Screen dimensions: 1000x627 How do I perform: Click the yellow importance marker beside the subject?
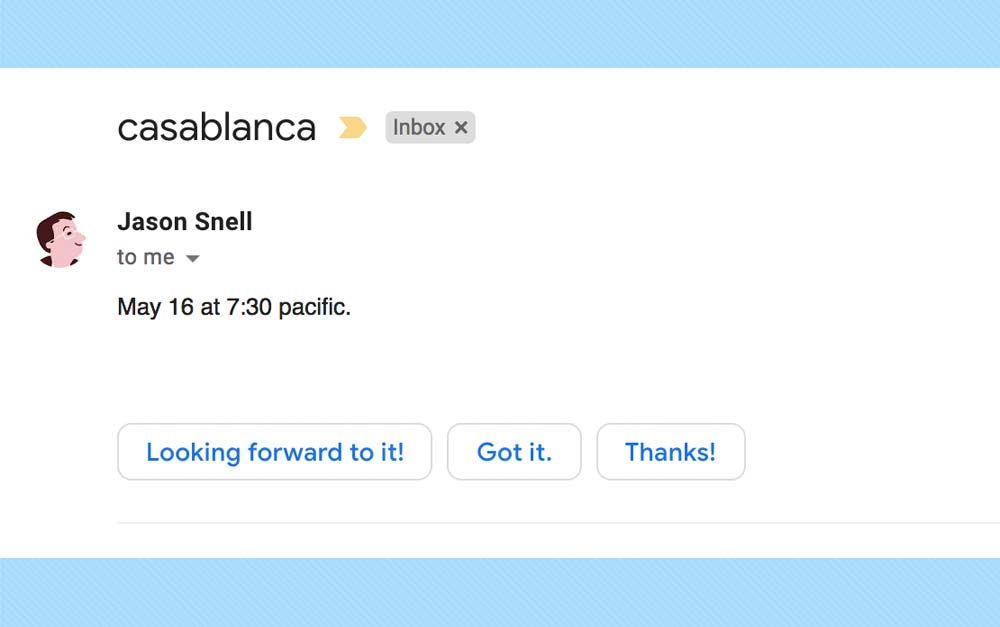click(x=352, y=127)
